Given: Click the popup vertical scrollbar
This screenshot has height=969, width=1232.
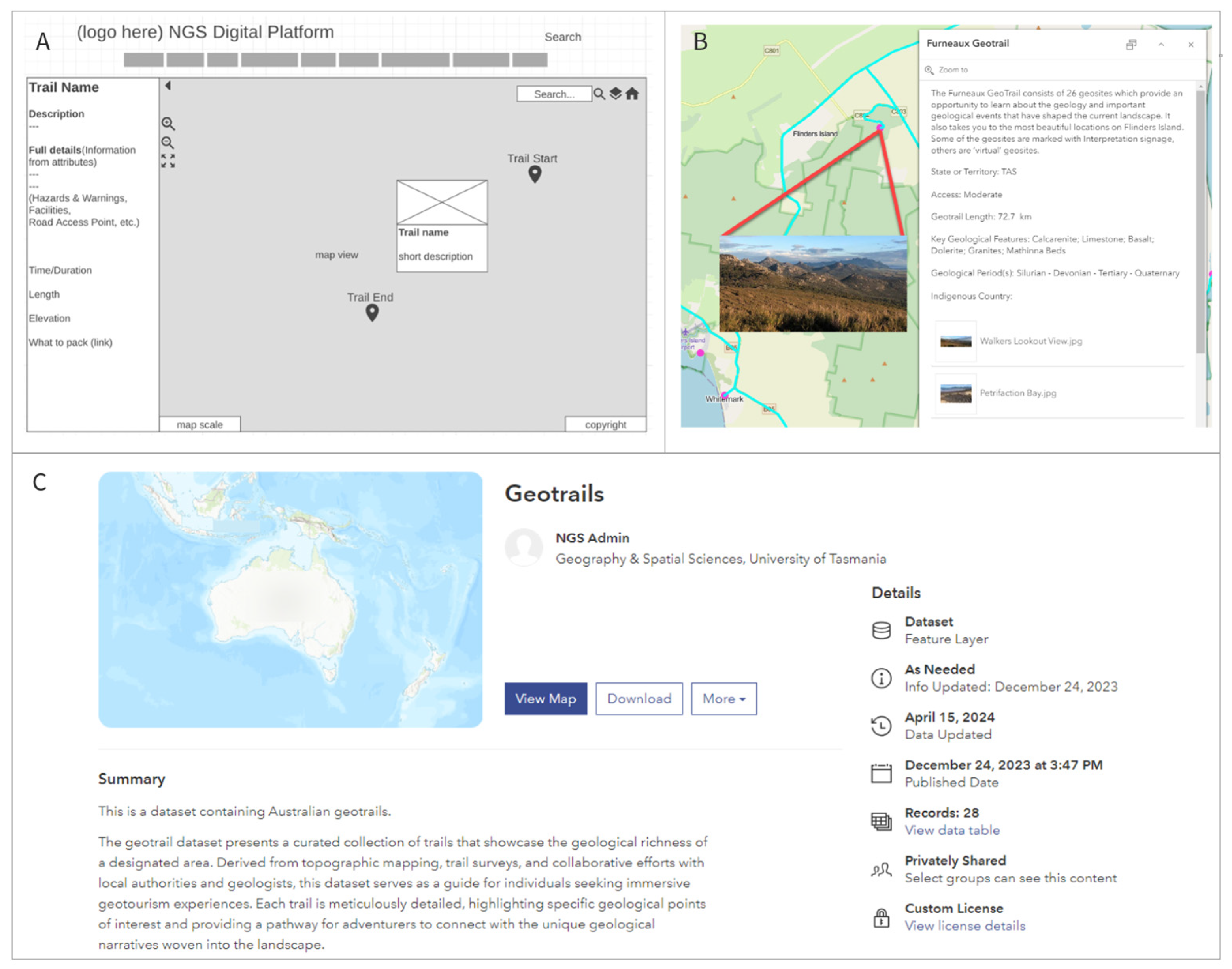Looking at the screenshot, I should point(1200,222).
